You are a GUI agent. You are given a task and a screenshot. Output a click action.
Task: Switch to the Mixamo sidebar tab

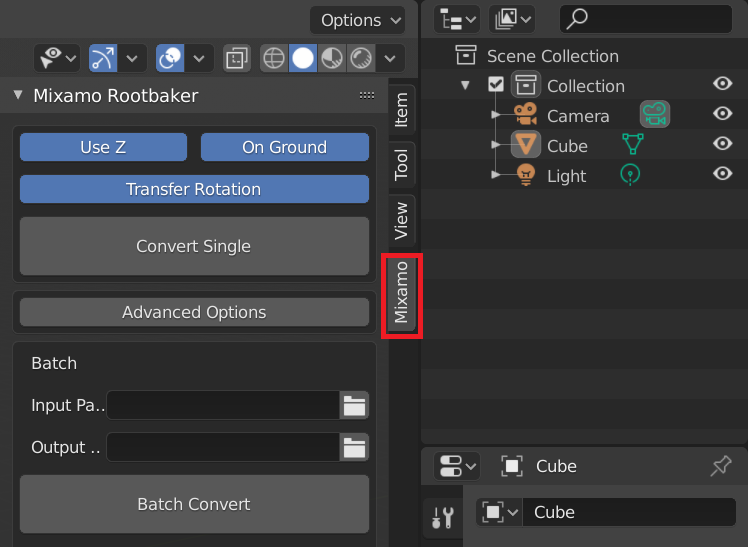402,292
